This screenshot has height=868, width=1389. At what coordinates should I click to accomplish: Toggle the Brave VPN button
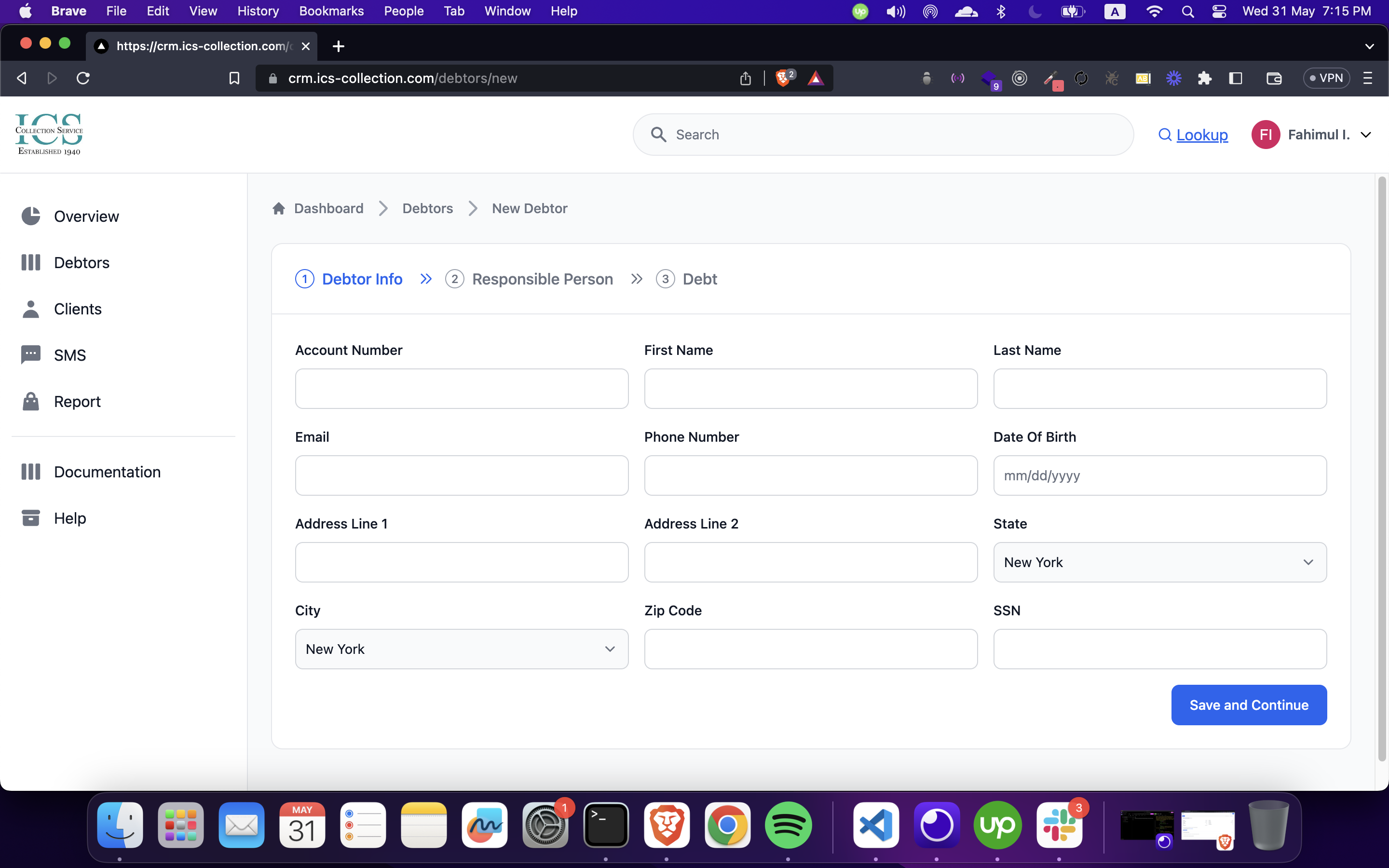tap(1326, 78)
